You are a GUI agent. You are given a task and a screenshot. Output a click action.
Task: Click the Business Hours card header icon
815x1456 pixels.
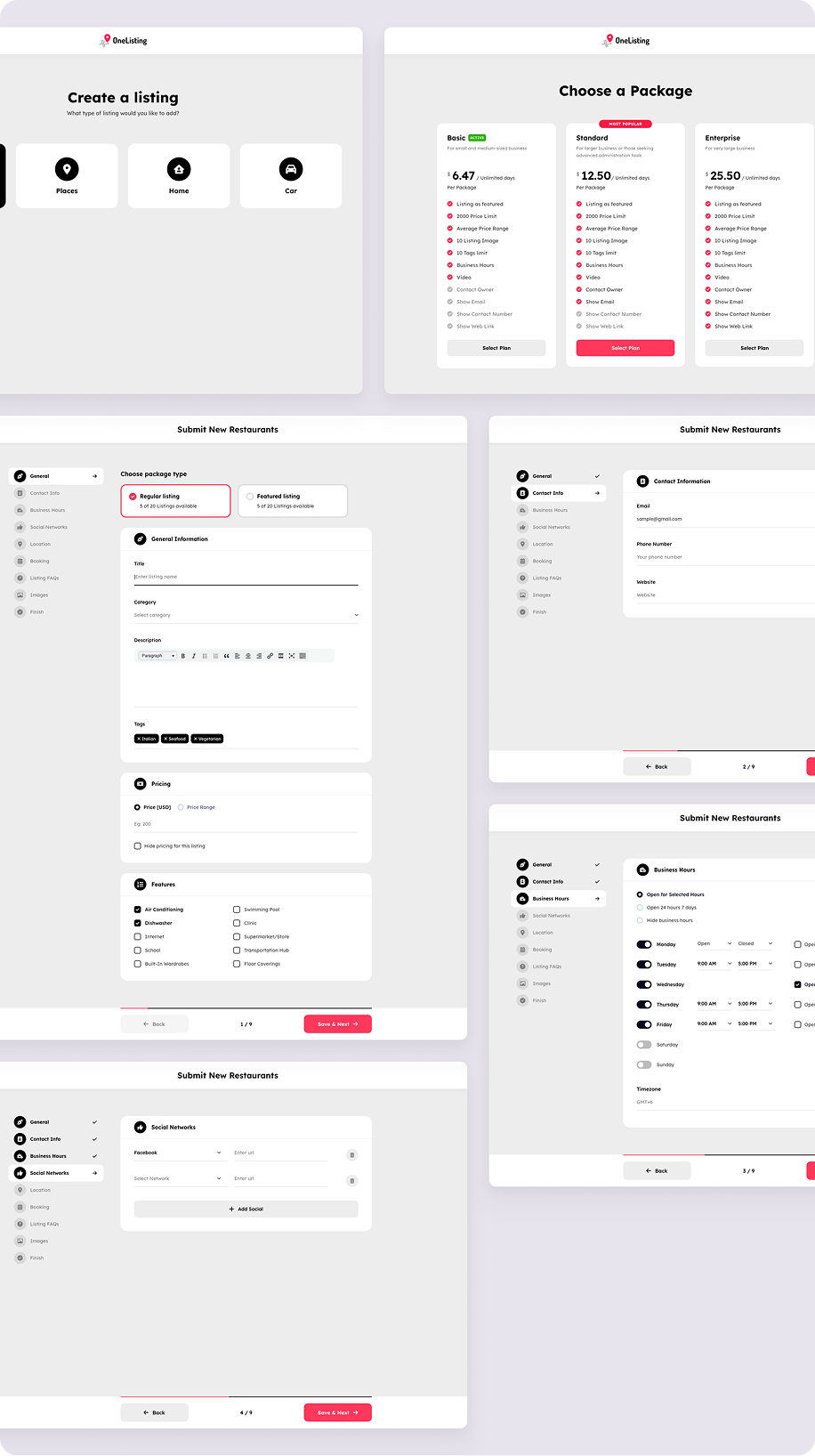click(642, 870)
